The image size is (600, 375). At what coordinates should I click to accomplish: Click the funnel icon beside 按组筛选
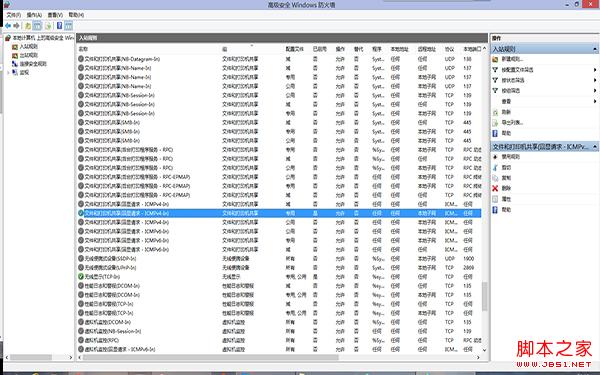pyautogui.click(x=495, y=91)
